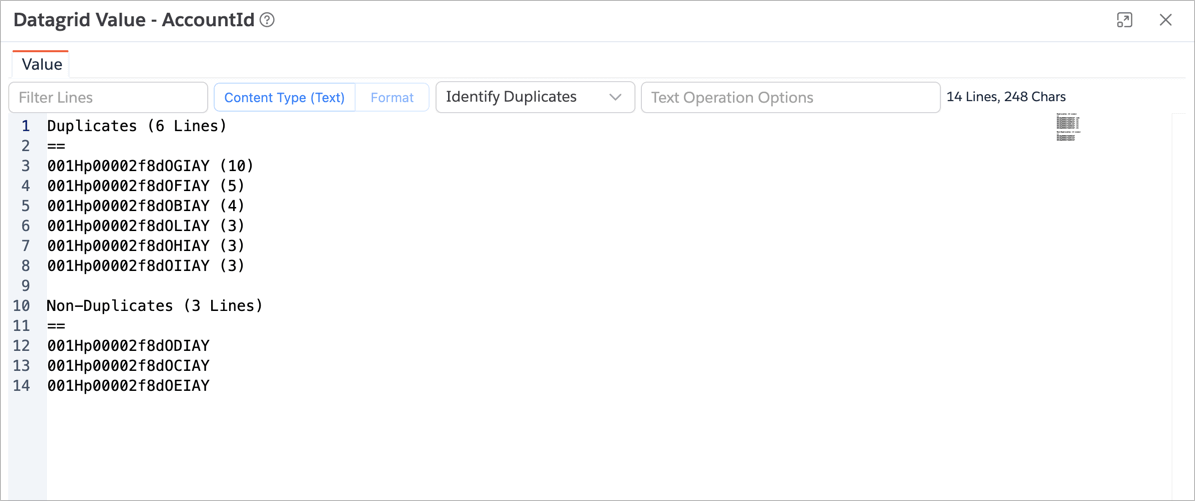Click line number 1 in the gutter
The image size is (1195, 501).
(x=26, y=126)
